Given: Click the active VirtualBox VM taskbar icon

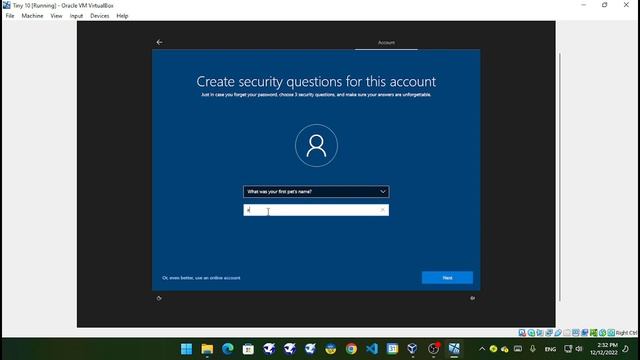Looking at the screenshot, I should coord(454,349).
